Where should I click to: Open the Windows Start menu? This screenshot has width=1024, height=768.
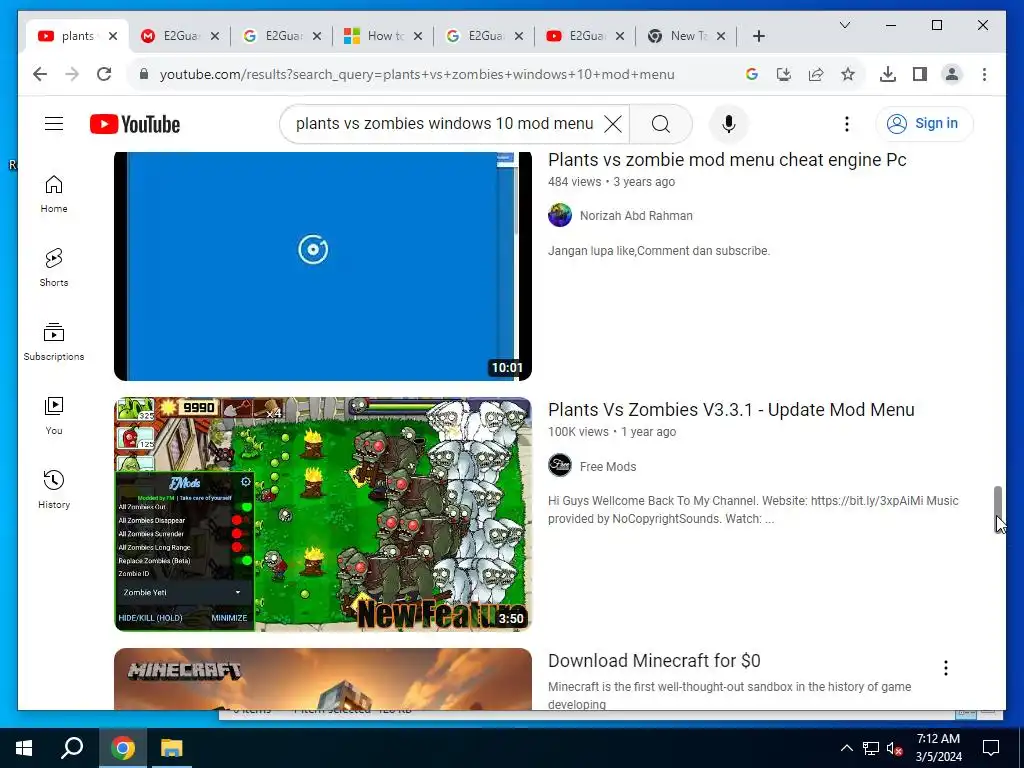[24, 748]
